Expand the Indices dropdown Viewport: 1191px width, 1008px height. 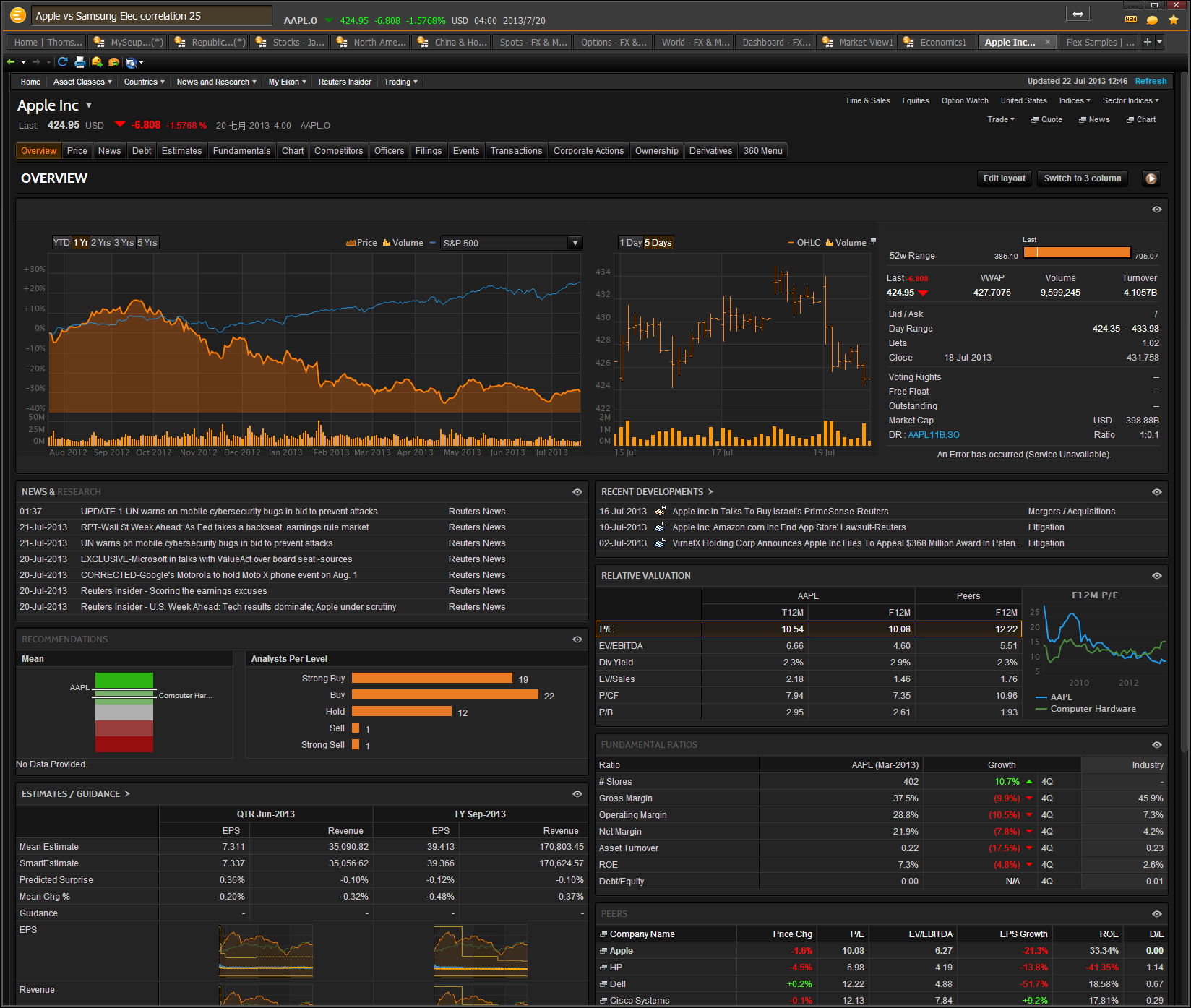(1075, 101)
